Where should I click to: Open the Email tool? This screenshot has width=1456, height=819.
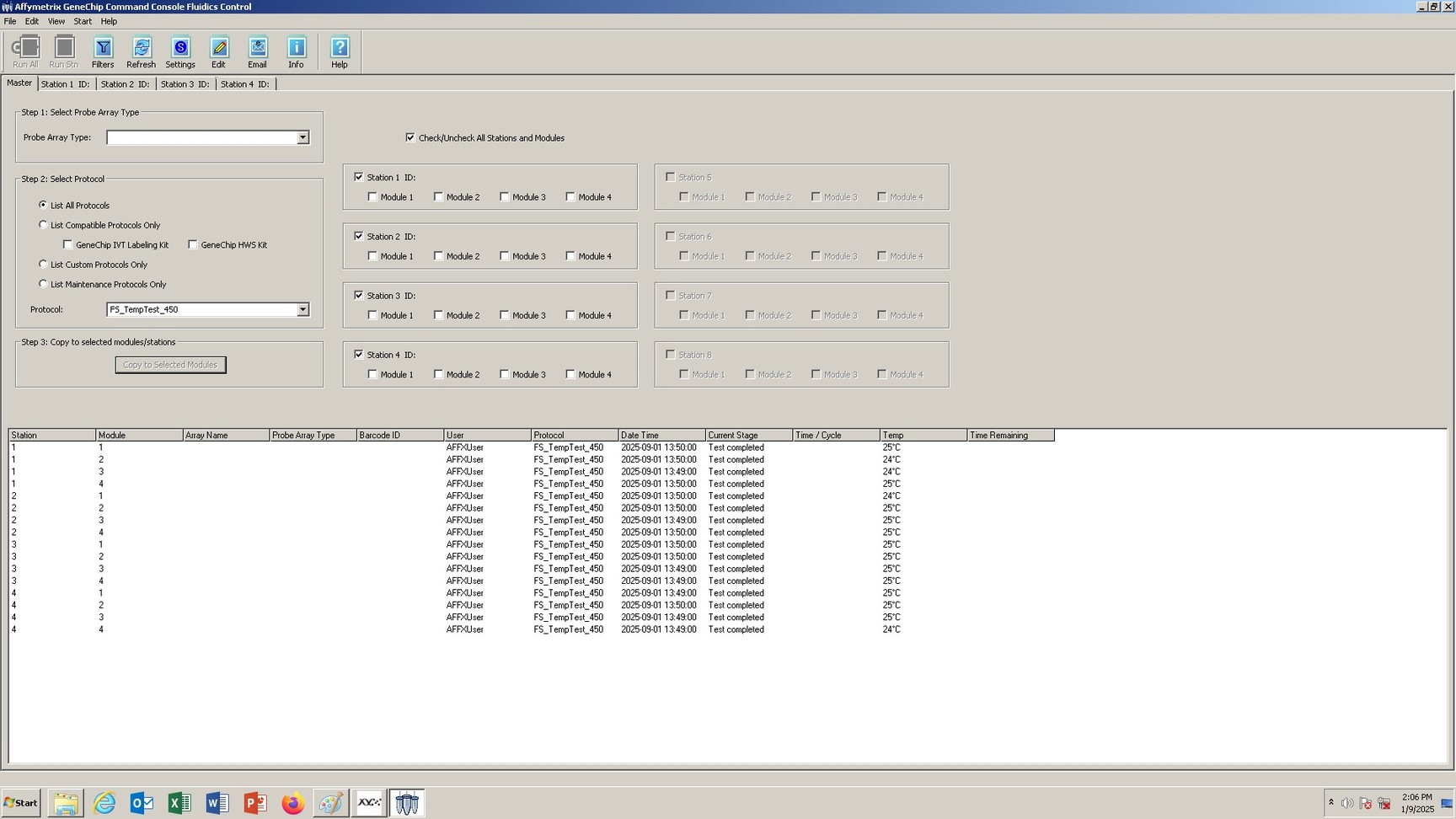[258, 52]
